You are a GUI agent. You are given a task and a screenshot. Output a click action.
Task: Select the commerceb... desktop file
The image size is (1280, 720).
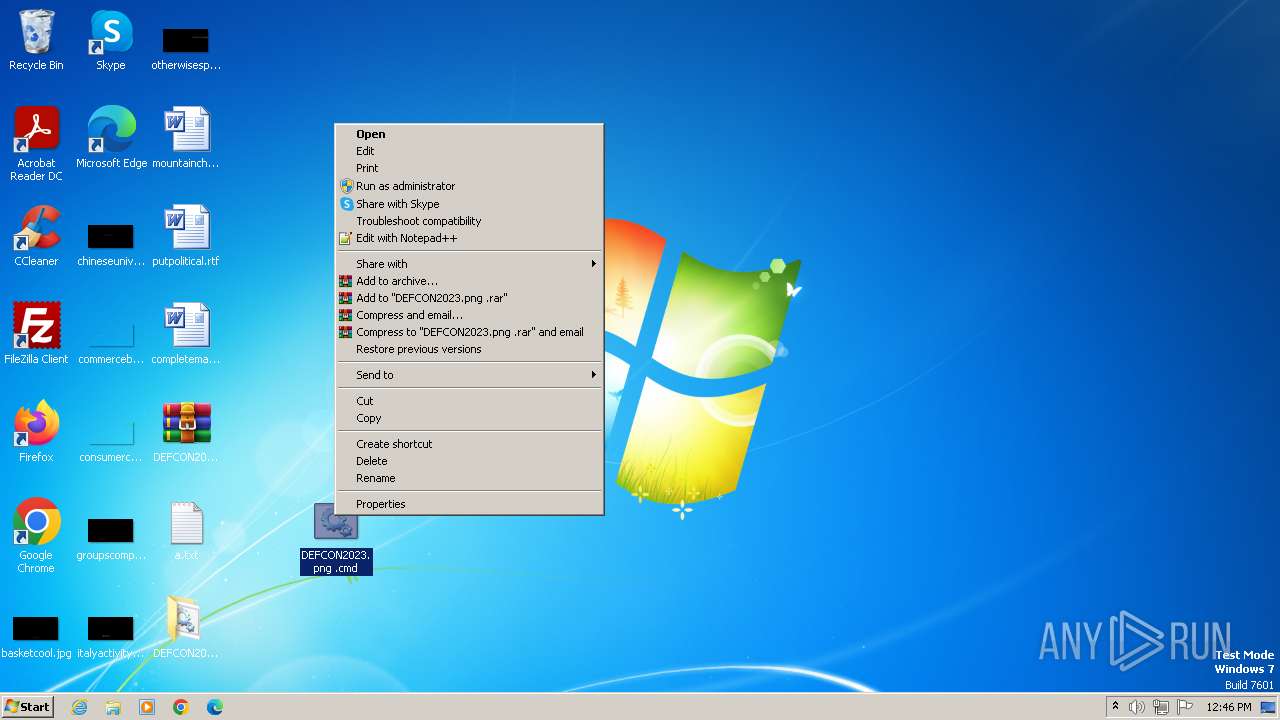click(111, 341)
